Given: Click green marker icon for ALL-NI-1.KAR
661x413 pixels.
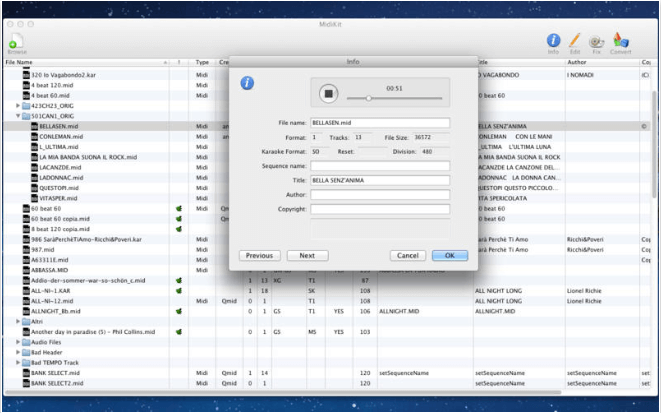Looking at the screenshot, I should coord(179,291).
